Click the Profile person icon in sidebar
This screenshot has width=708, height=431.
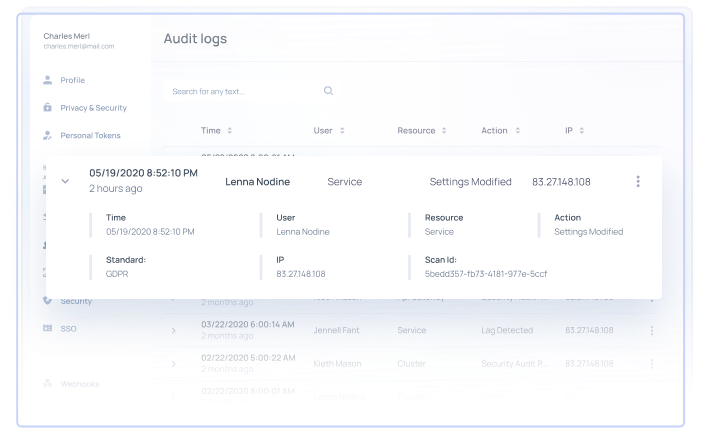click(47, 80)
